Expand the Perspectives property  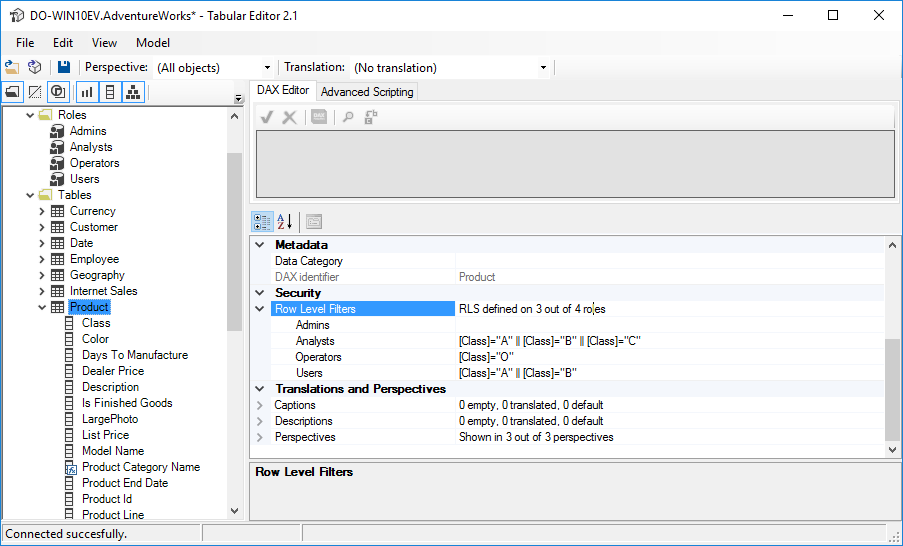tap(260, 437)
